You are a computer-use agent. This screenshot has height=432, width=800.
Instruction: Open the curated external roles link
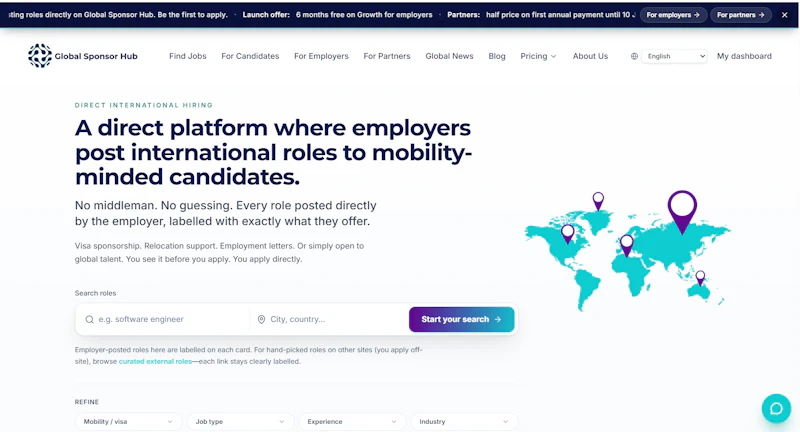point(155,361)
